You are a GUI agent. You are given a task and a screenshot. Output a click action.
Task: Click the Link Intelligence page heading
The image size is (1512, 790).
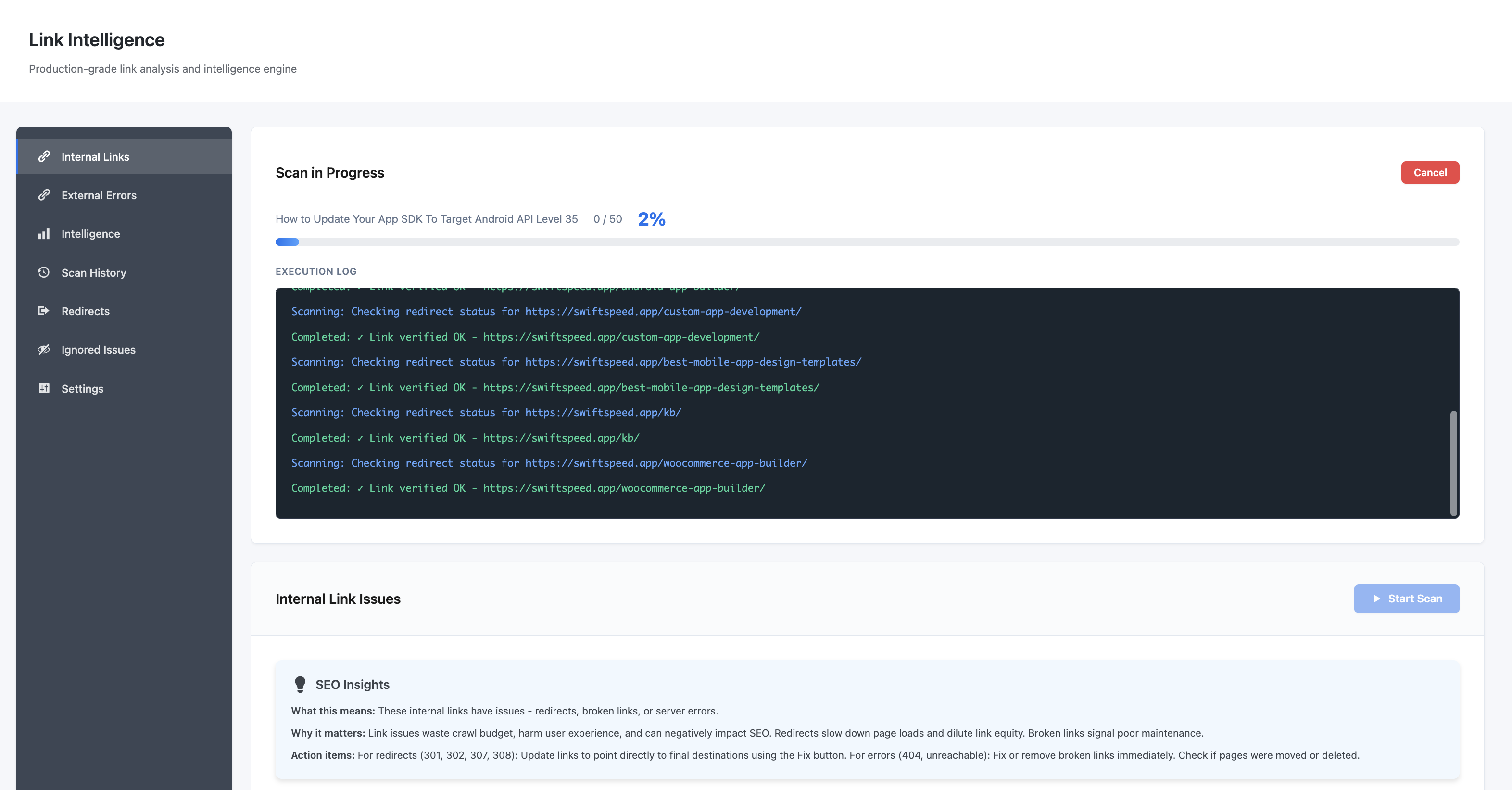pyautogui.click(x=96, y=39)
